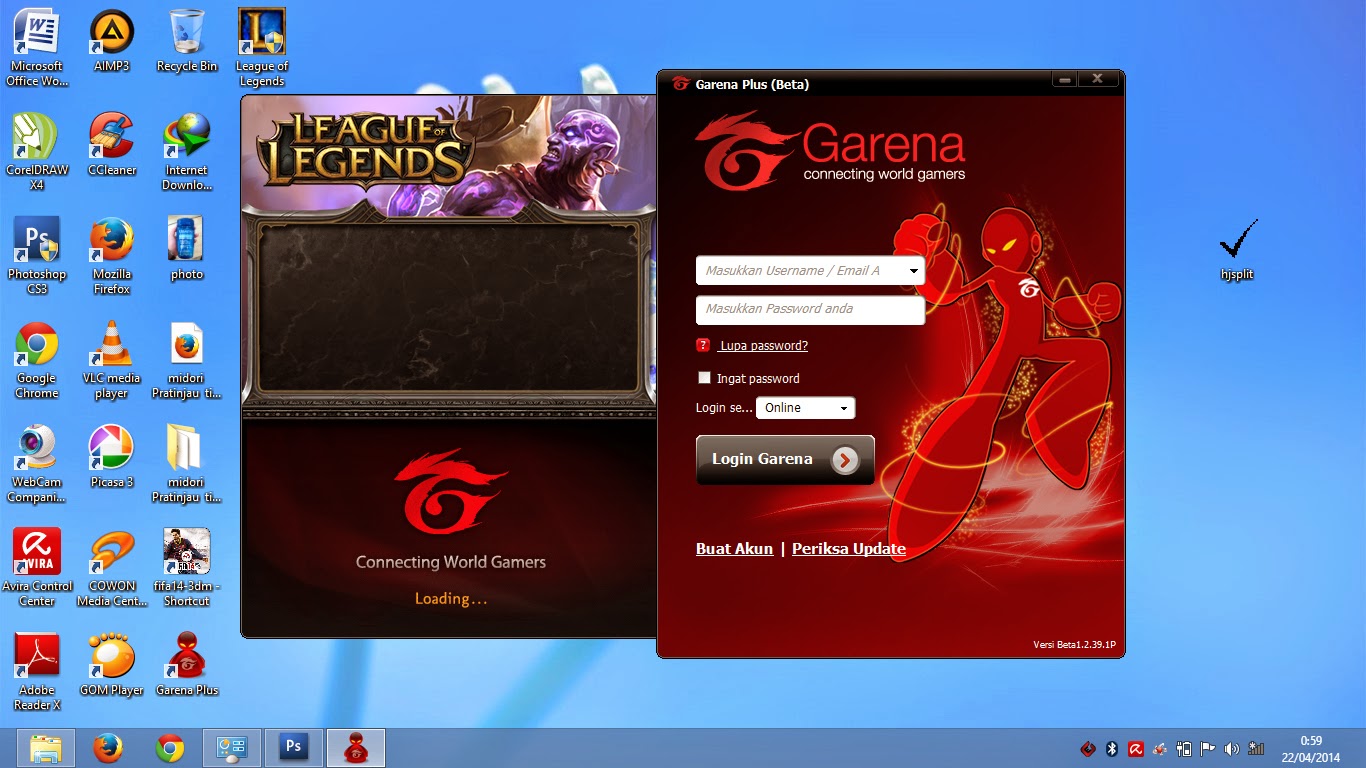Screen dimensions: 1366x768
Task: Click the Java update tray icon
Action: point(1160,748)
